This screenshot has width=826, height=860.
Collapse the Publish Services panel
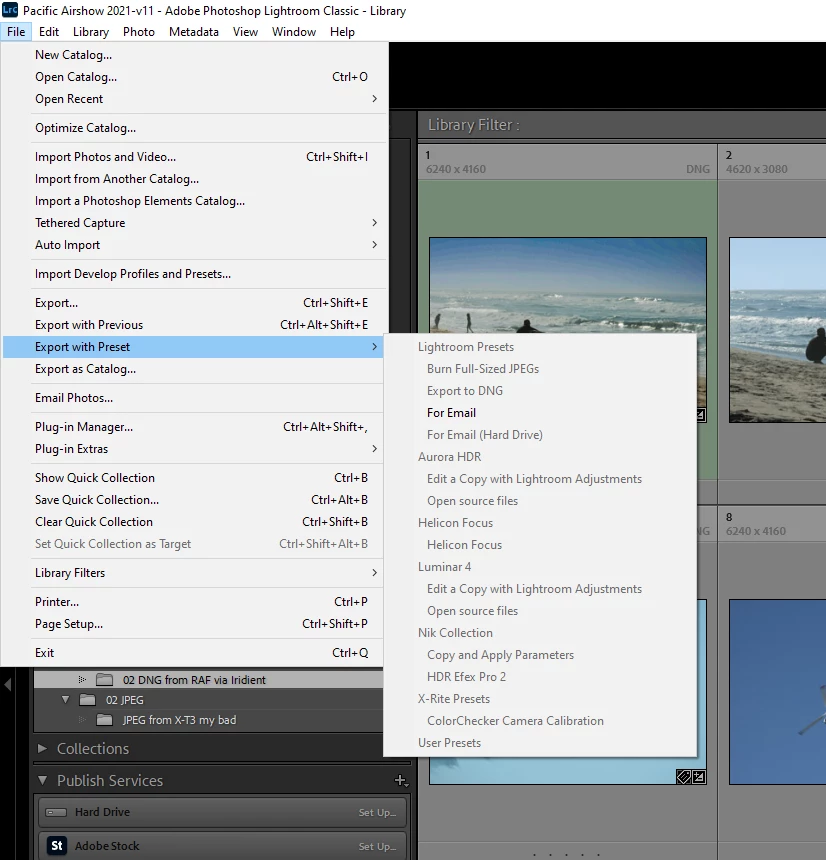(42, 780)
